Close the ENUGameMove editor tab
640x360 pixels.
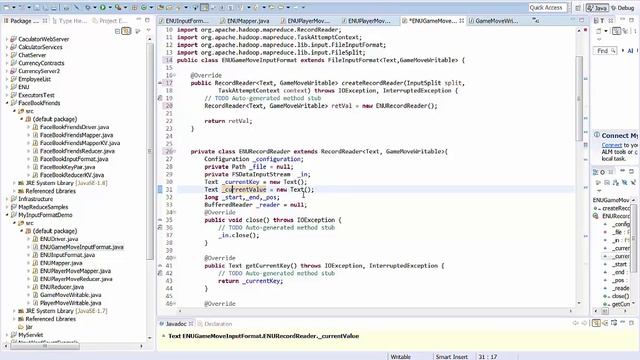pos(462,20)
